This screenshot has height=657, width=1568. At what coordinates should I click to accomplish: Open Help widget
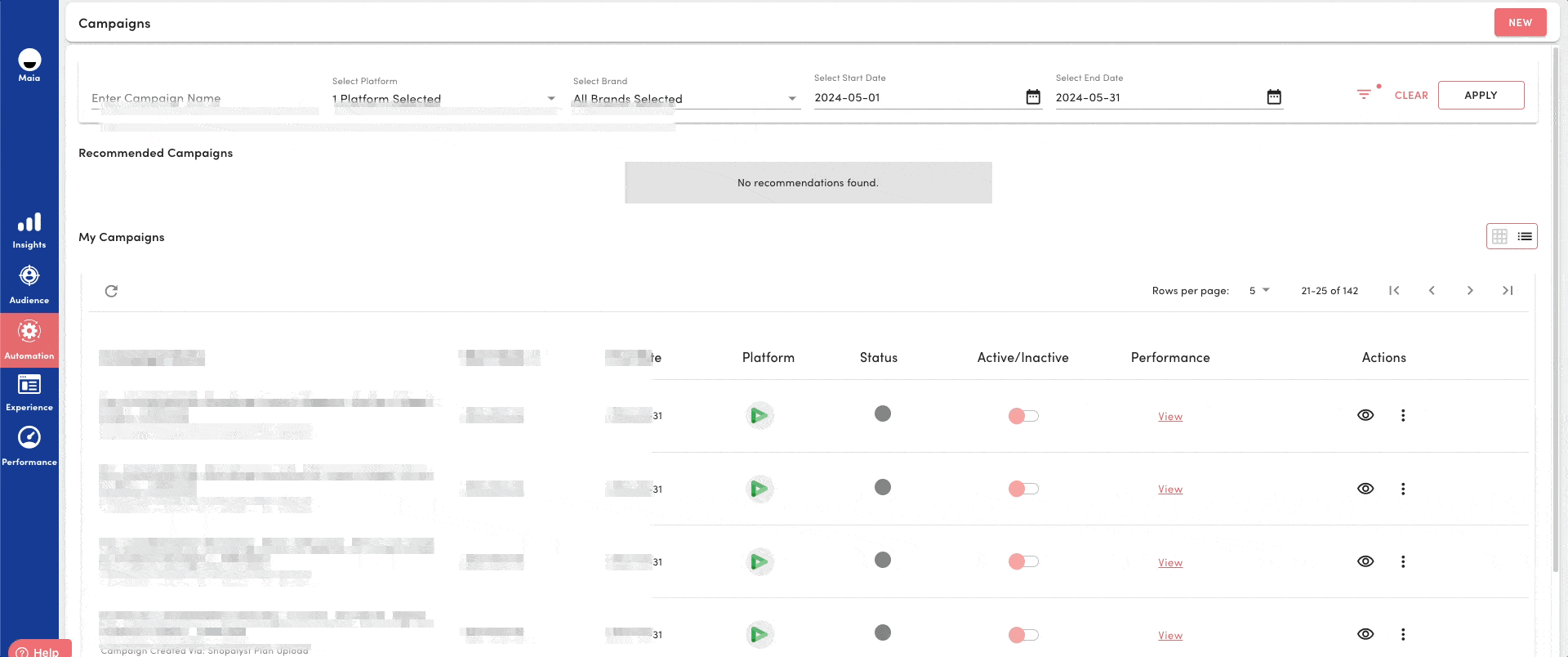pos(39,650)
